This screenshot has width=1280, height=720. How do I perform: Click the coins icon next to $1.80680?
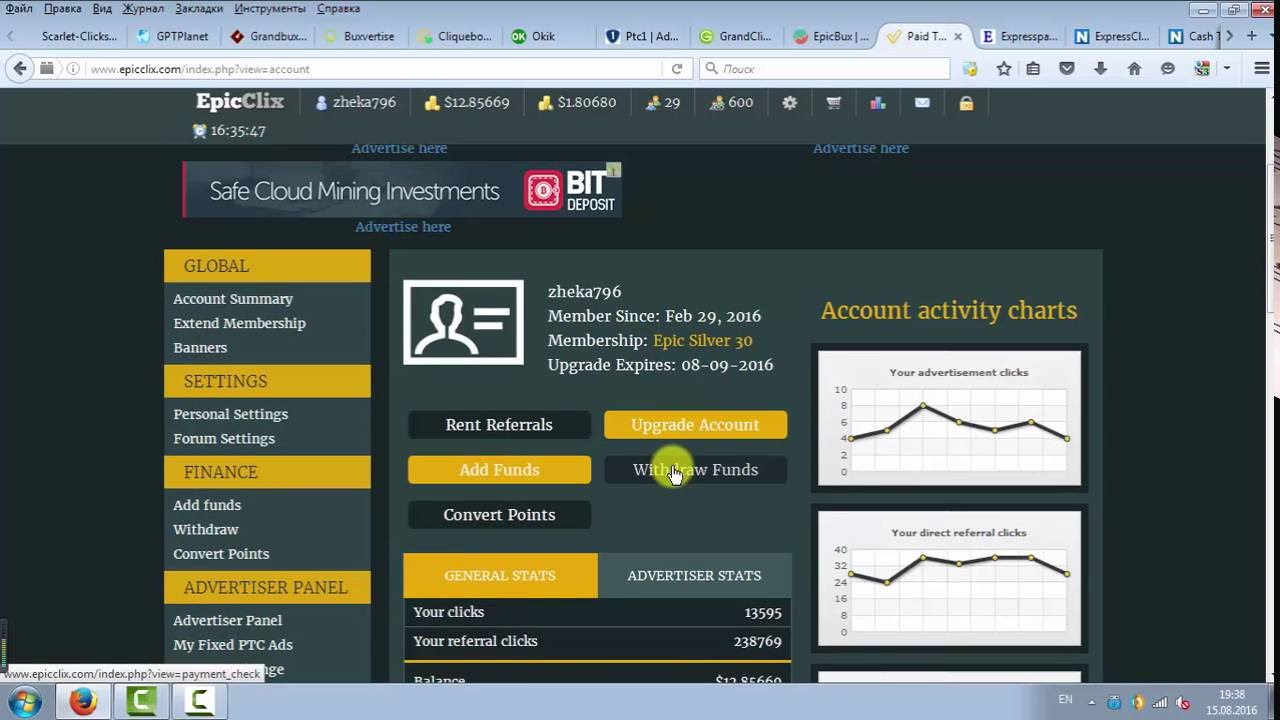click(546, 102)
